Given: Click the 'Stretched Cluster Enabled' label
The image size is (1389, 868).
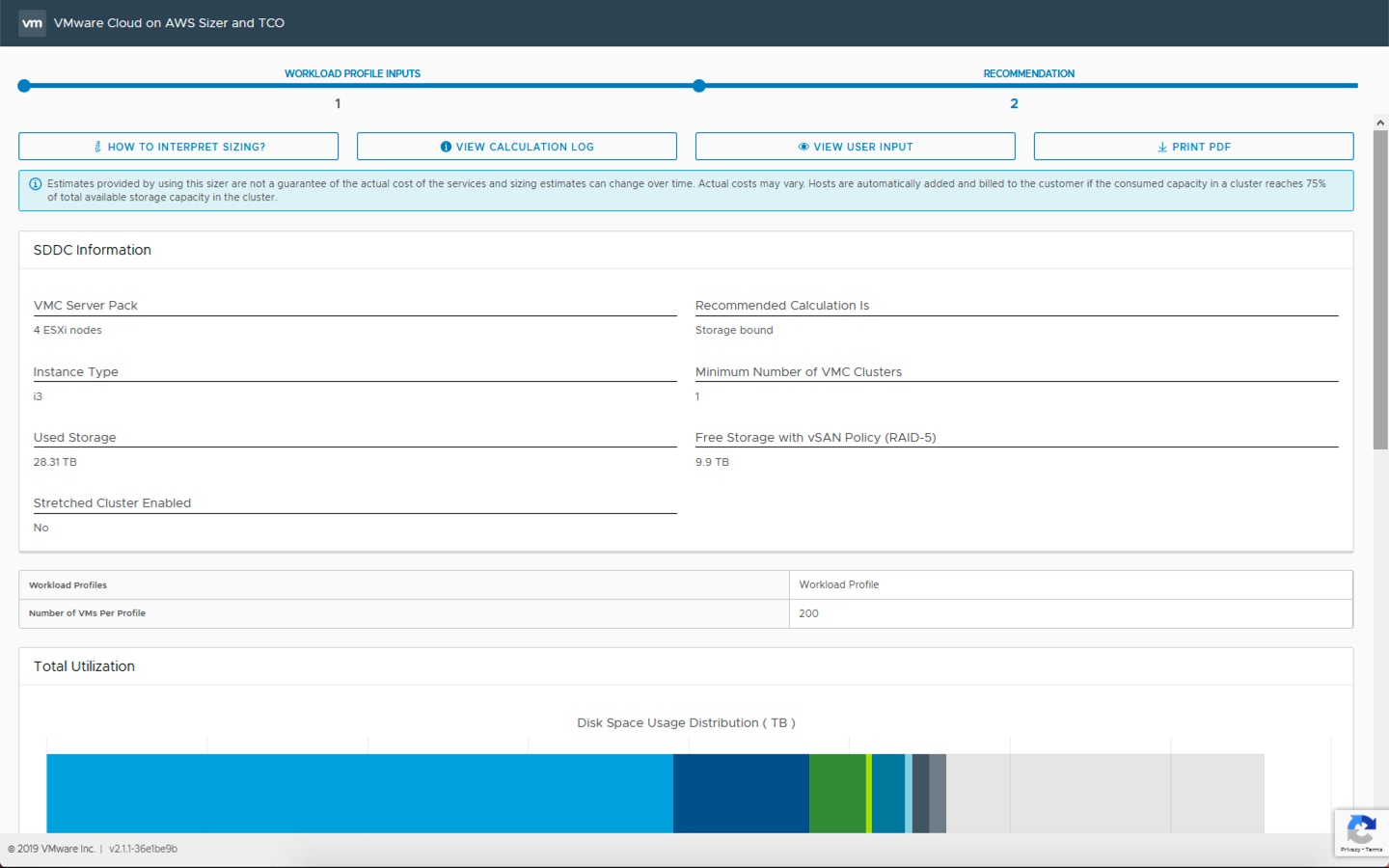Looking at the screenshot, I should click(112, 503).
